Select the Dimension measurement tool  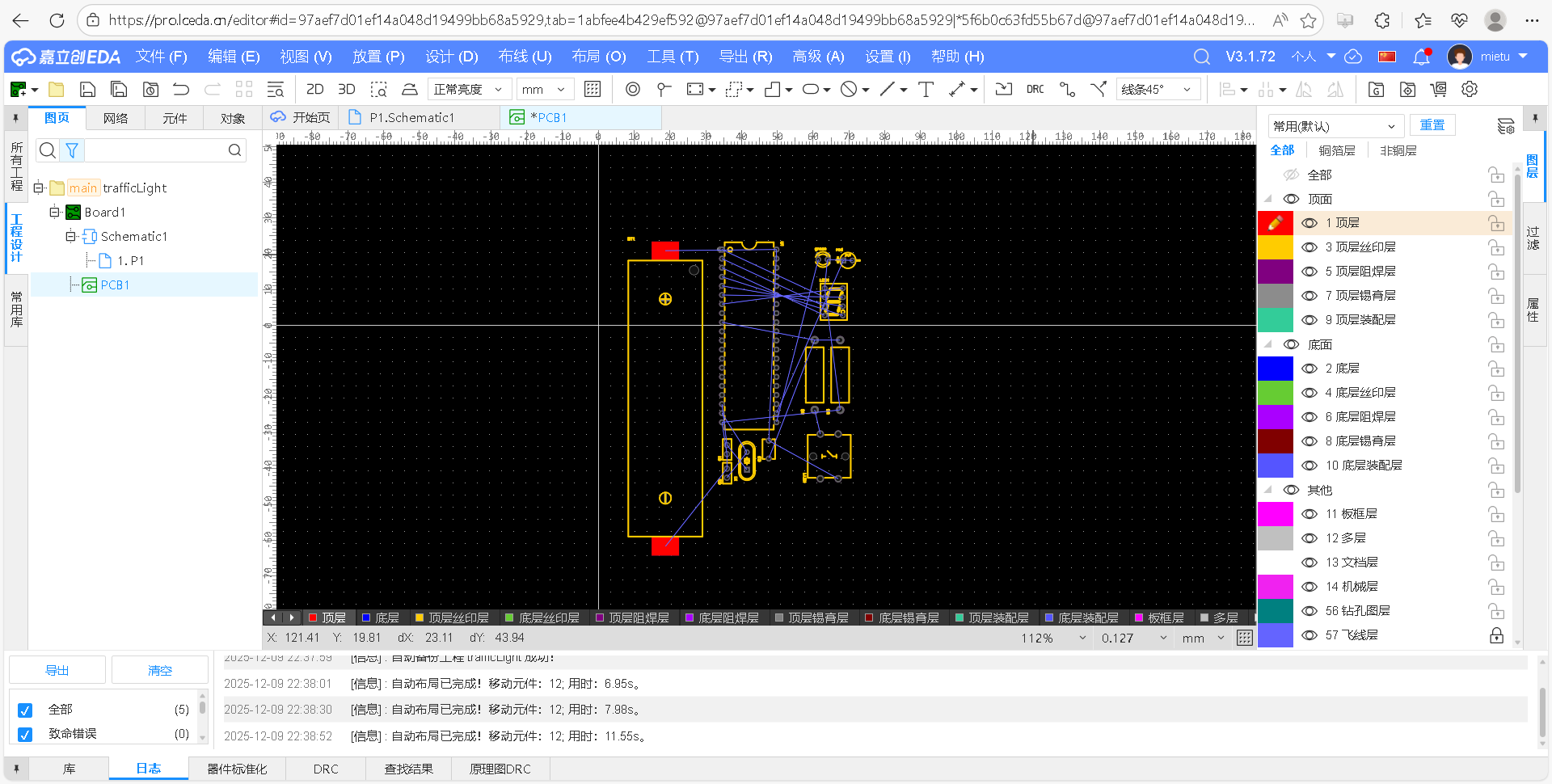[x=957, y=89]
